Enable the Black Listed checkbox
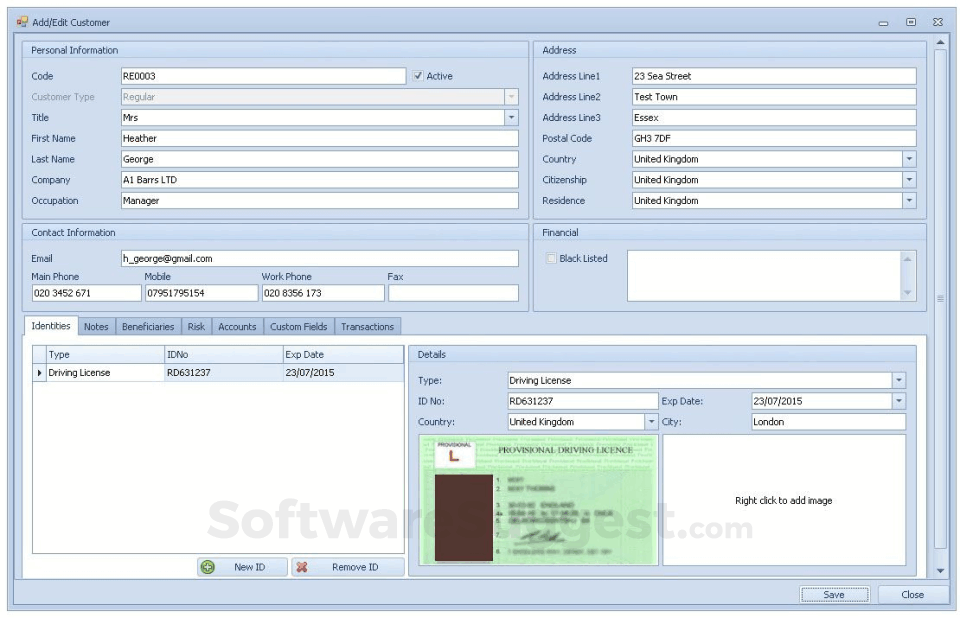 (x=551, y=258)
